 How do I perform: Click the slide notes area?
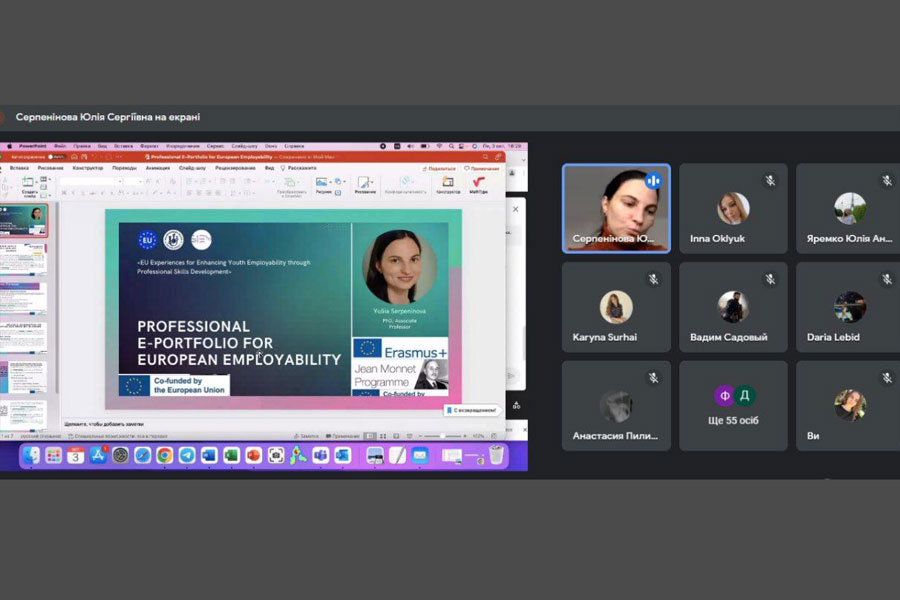click(x=281, y=424)
